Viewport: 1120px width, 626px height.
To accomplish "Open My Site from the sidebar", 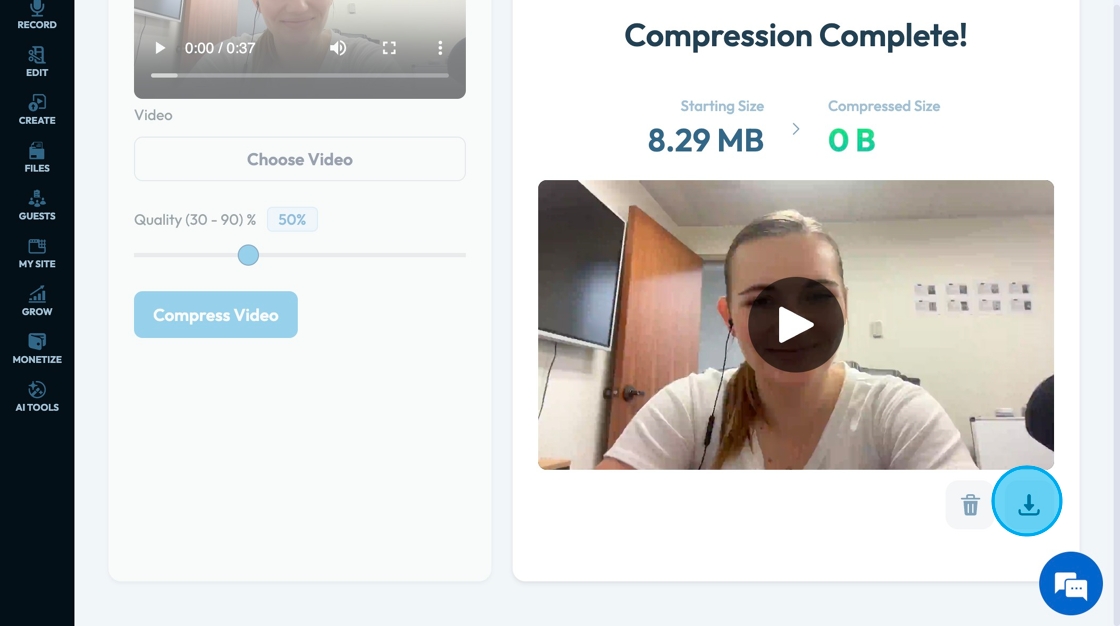I will click(x=36, y=254).
